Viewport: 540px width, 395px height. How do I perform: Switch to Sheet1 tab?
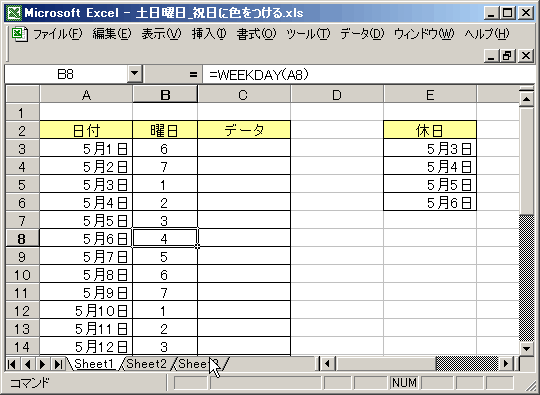click(x=94, y=364)
